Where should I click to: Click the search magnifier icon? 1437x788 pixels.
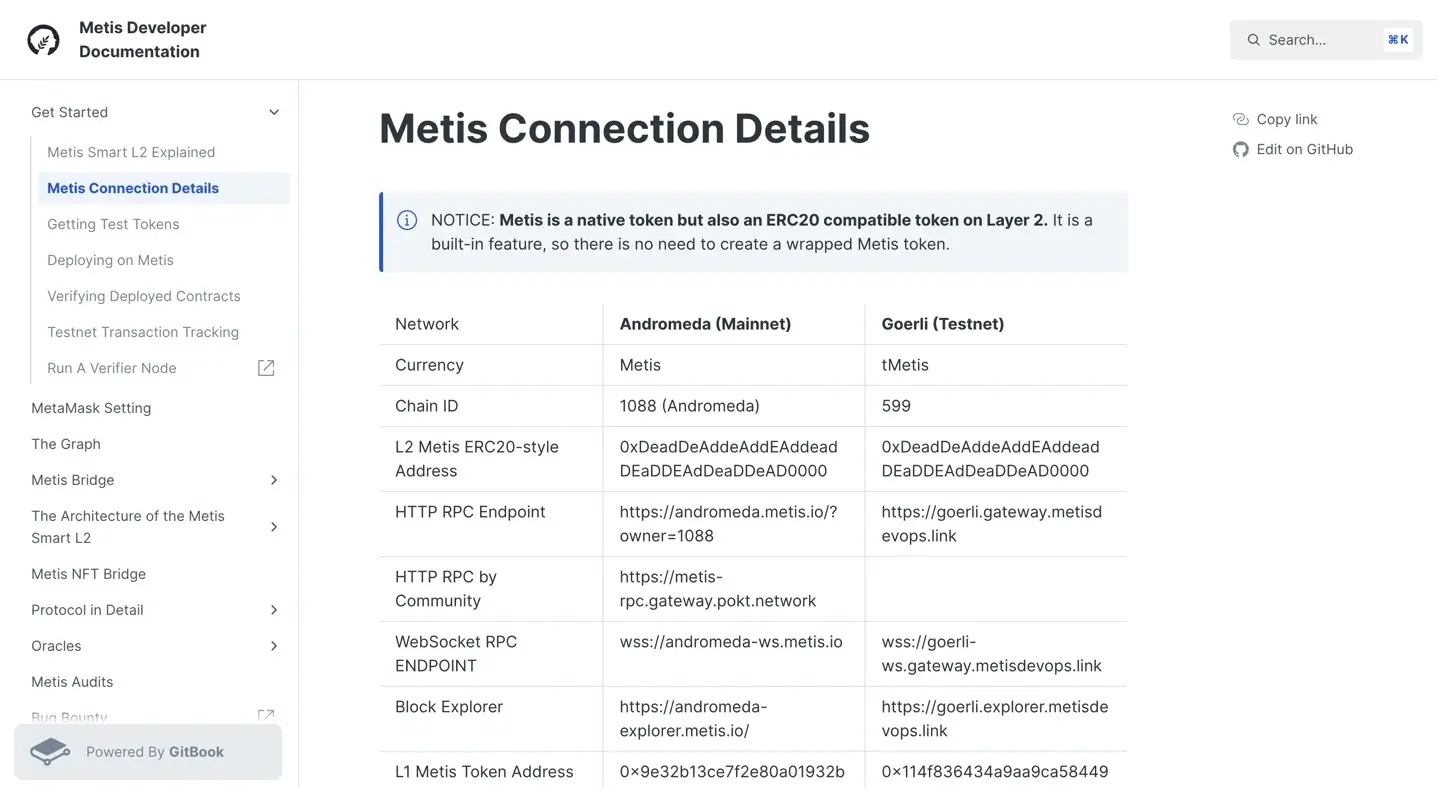pos(1253,39)
